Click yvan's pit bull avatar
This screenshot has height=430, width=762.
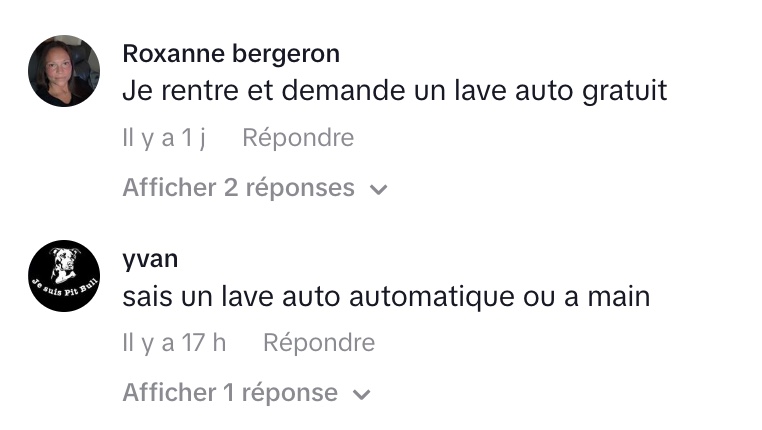tap(64, 276)
